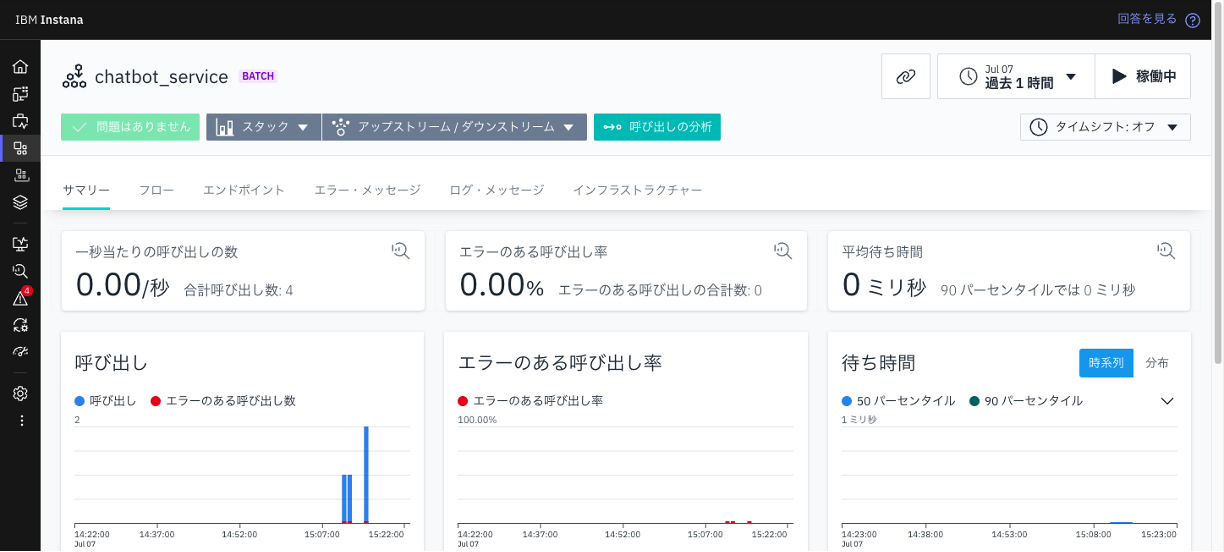1224x552 pixels.
Task: Select the サマリー tab
Action: (x=86, y=190)
